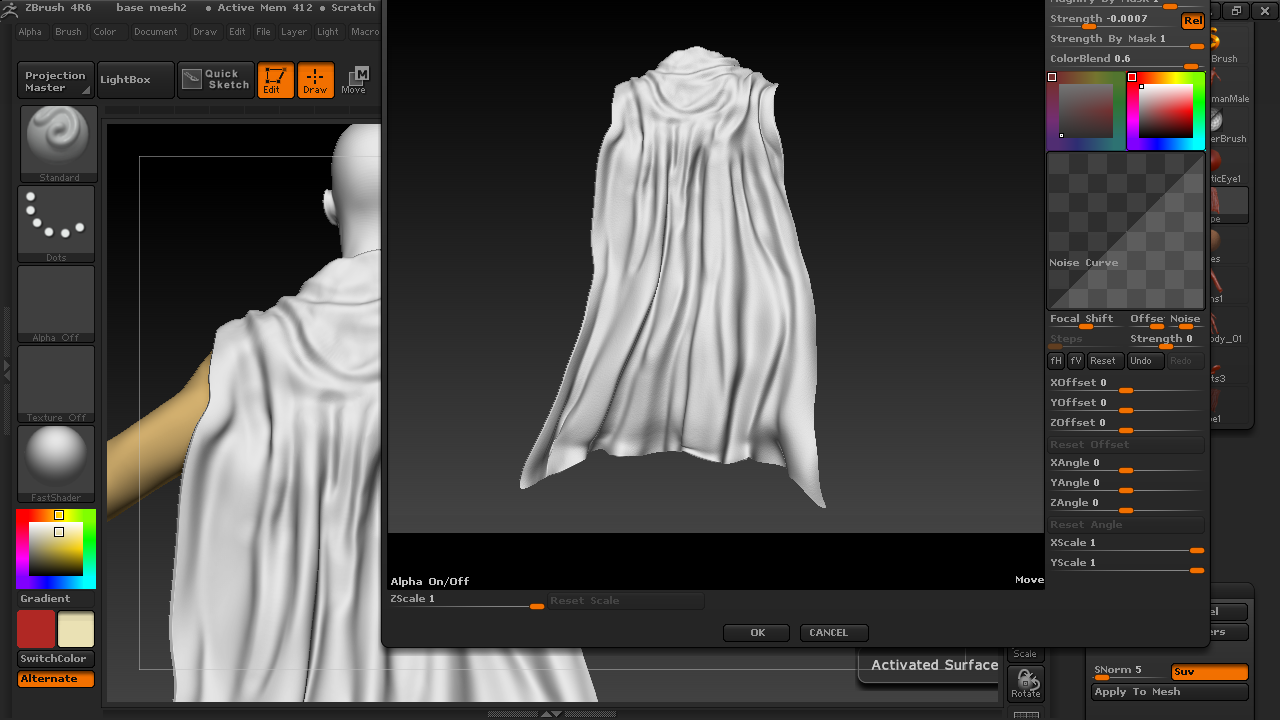
Task: Open the Brush menu
Action: tap(68, 32)
